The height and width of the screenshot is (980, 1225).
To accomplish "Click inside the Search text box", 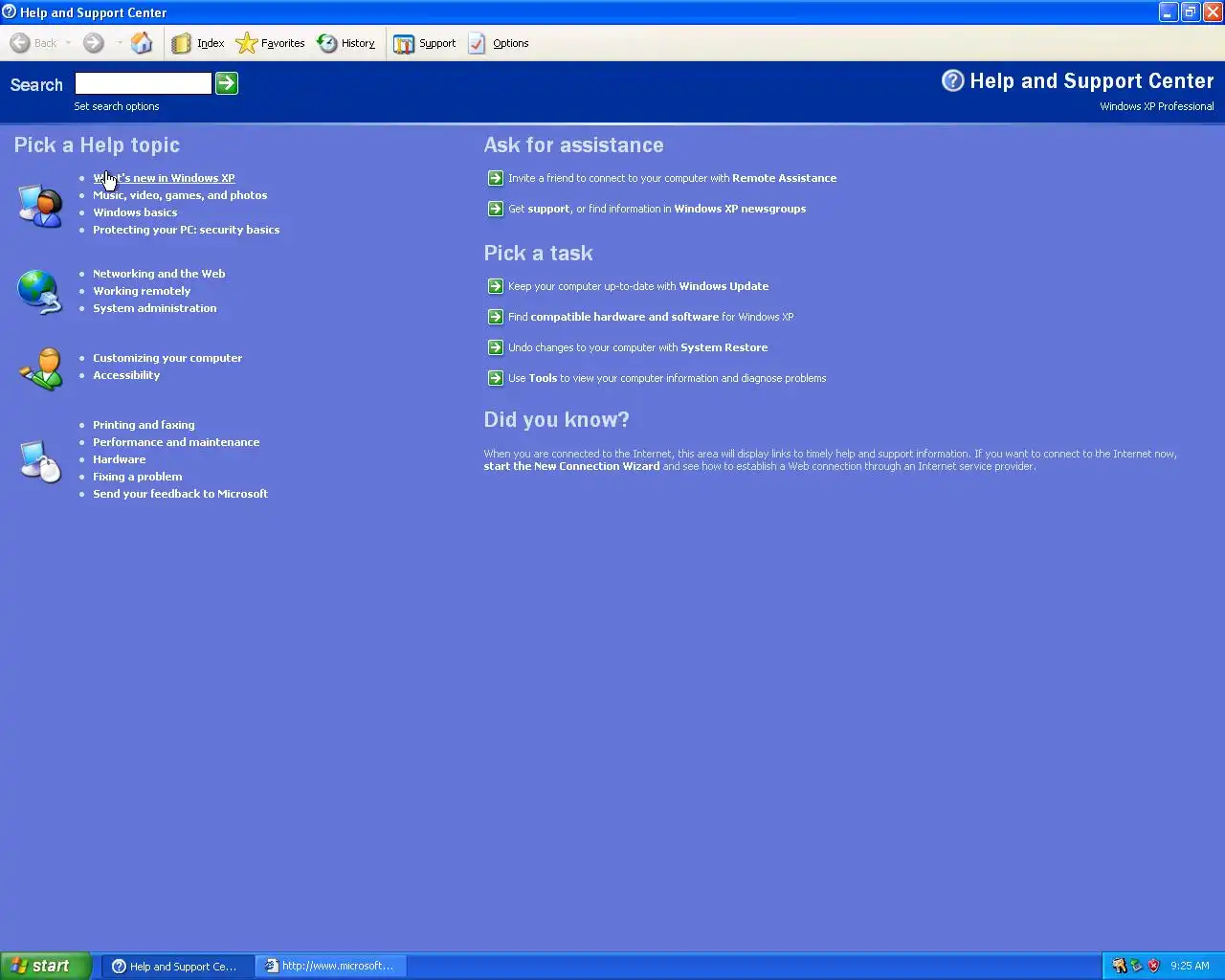I will [143, 83].
